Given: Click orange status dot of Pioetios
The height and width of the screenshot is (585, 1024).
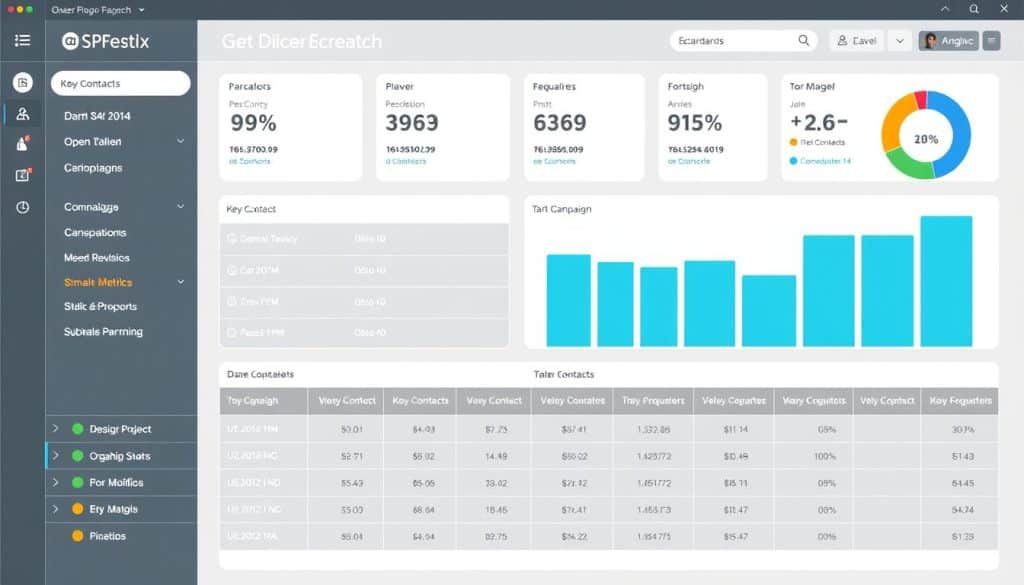Looking at the screenshot, I should tap(78, 536).
